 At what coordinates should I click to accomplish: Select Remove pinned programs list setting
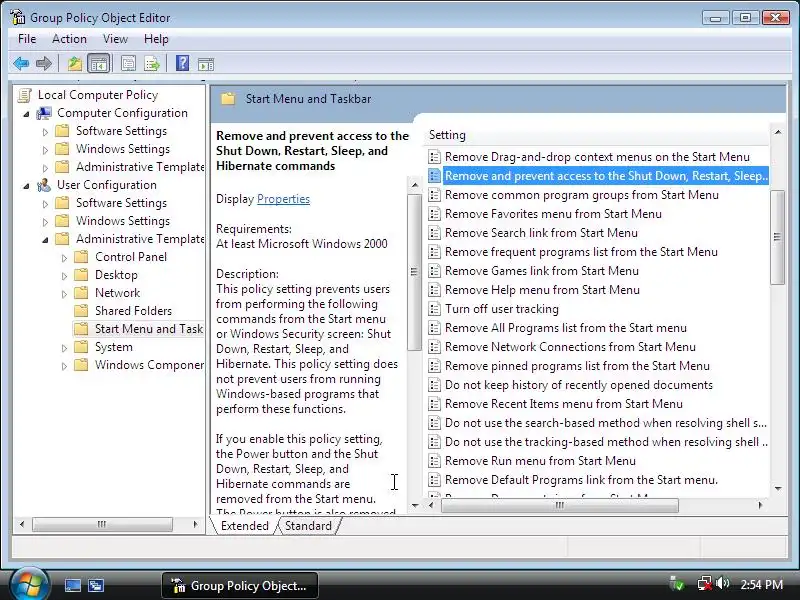pyautogui.click(x=577, y=366)
